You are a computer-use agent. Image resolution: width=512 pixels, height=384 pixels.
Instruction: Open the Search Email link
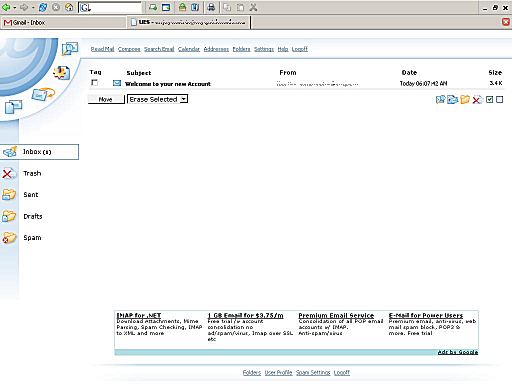tap(159, 49)
